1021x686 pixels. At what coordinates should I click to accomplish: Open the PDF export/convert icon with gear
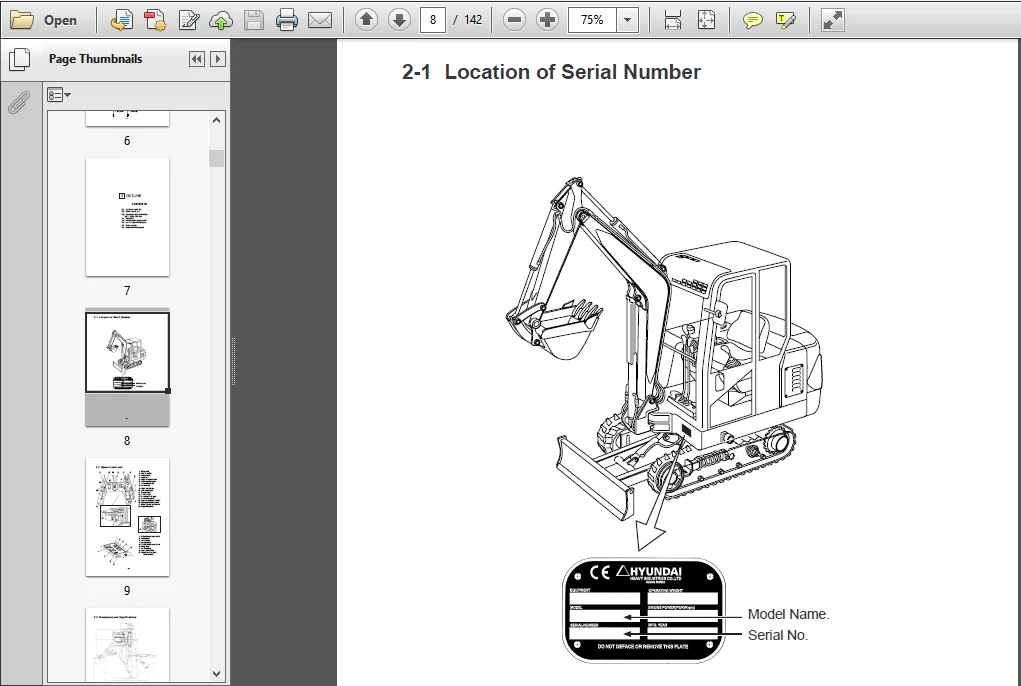pos(155,20)
